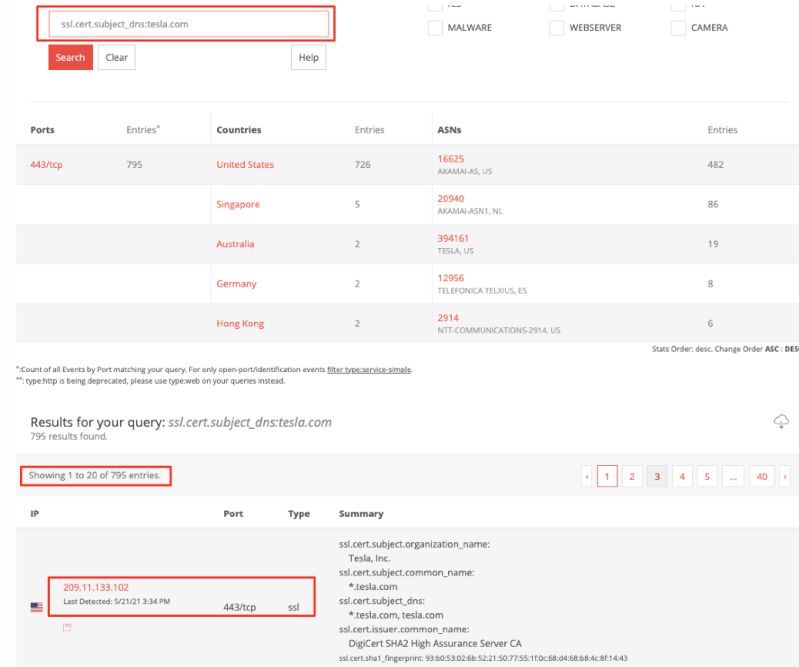The height and width of the screenshot is (667, 799).
Task: Click the Countries column header
Action: (x=238, y=130)
